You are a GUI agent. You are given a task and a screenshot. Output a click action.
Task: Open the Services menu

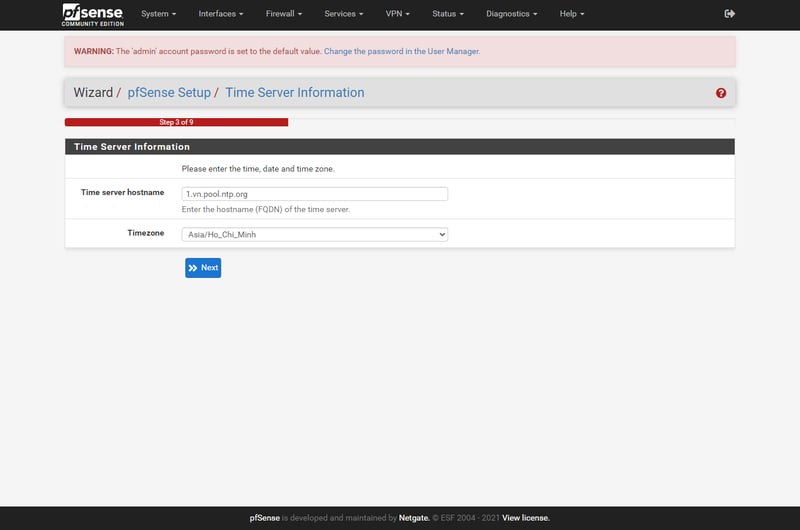pyautogui.click(x=343, y=14)
